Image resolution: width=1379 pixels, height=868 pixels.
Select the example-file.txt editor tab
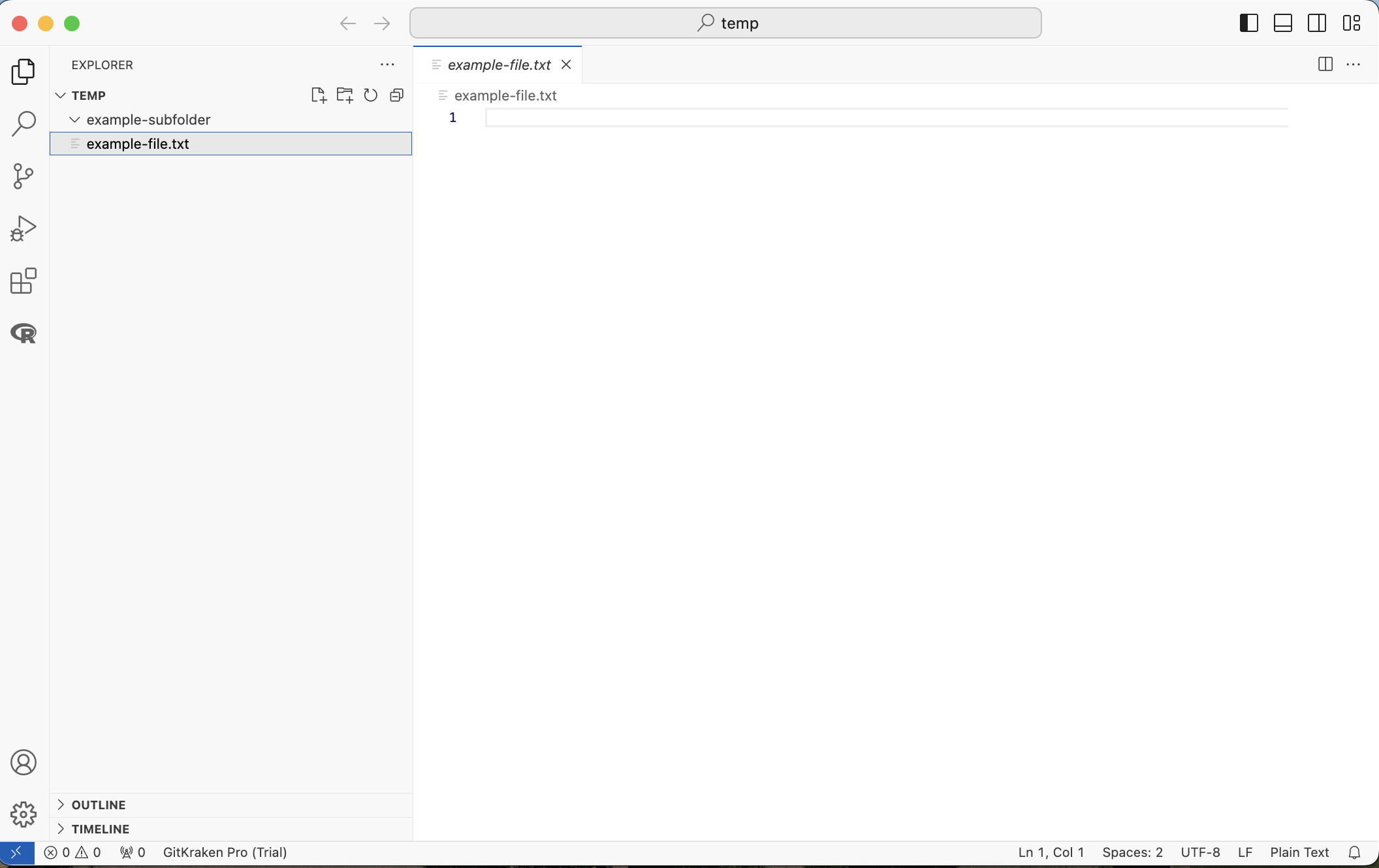pos(499,65)
